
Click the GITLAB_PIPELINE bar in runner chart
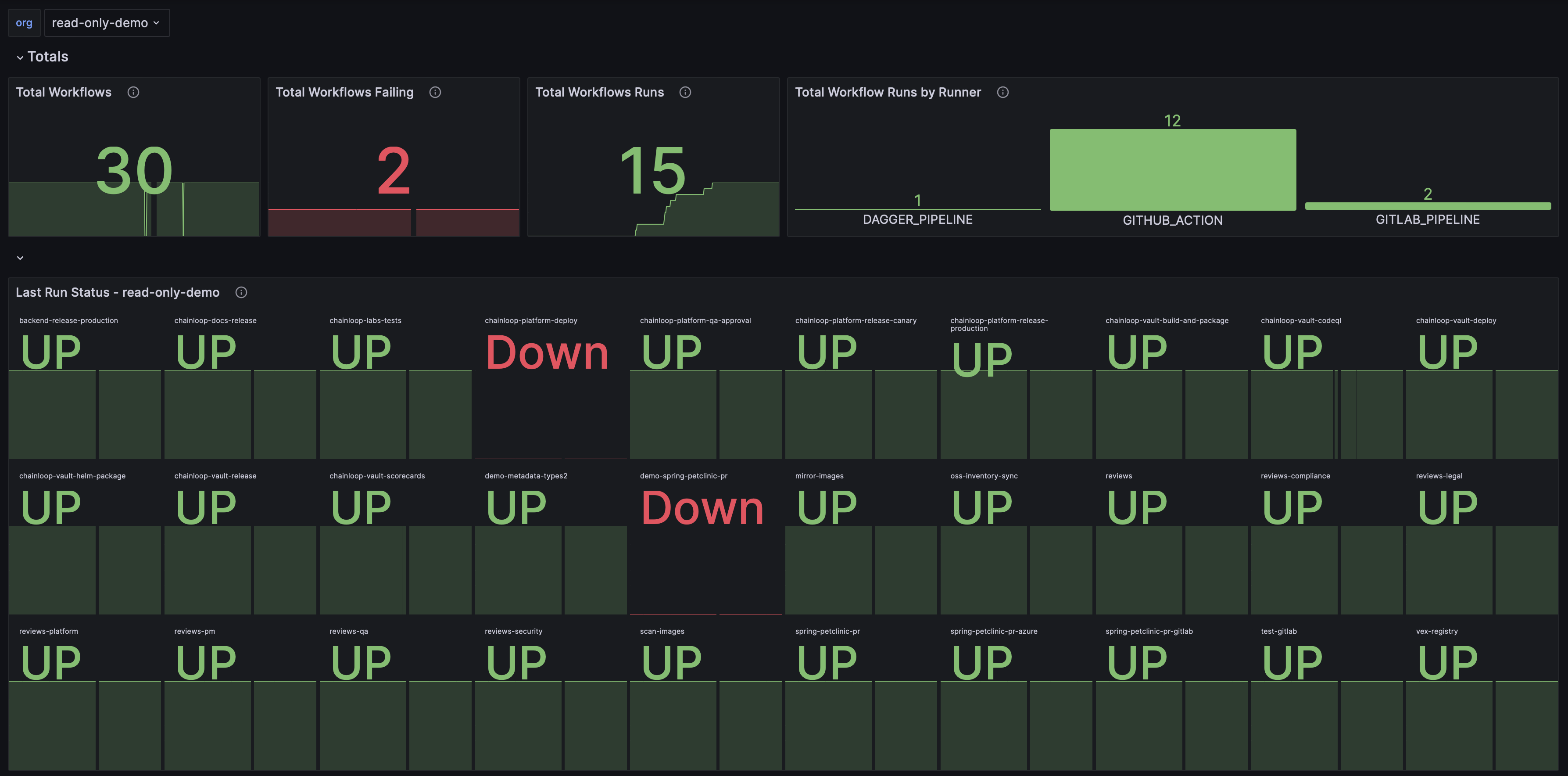click(1428, 206)
